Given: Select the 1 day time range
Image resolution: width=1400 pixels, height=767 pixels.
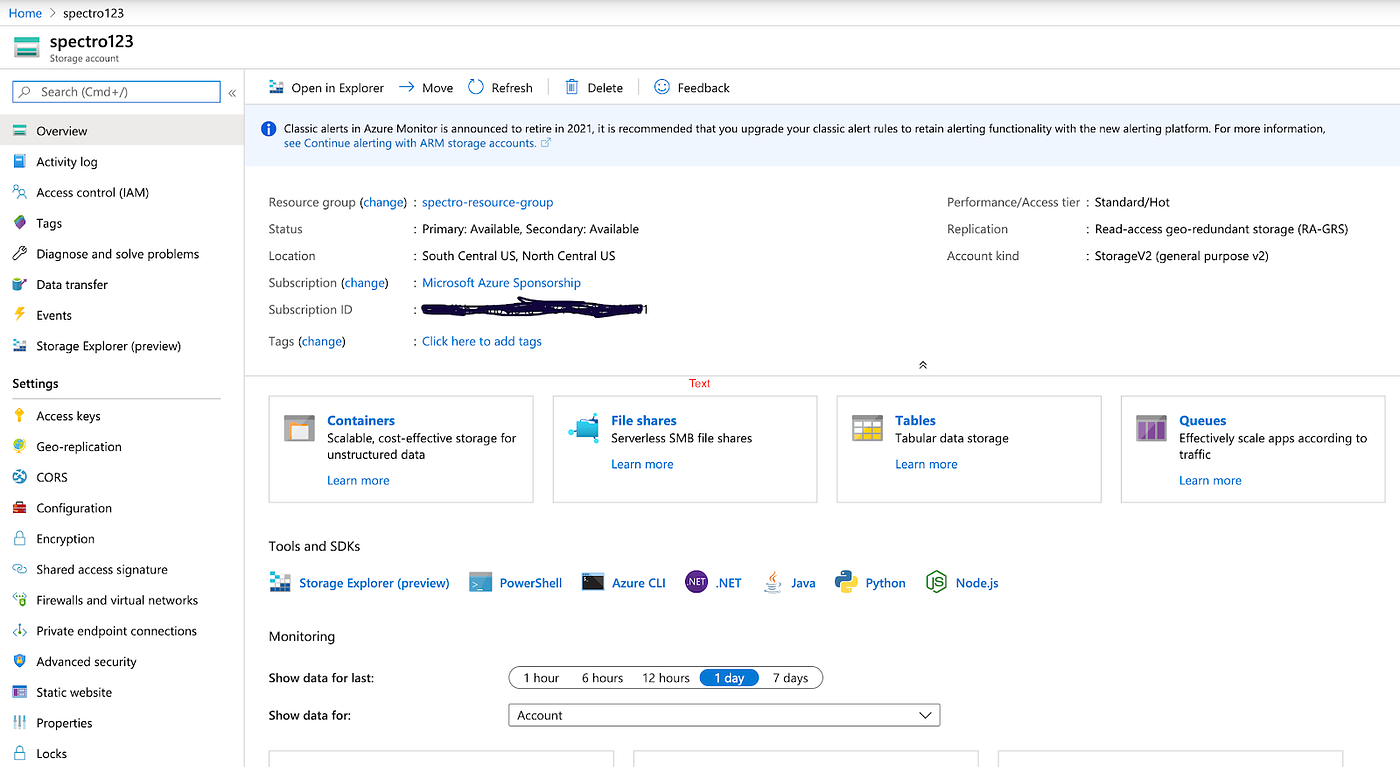Looking at the screenshot, I should [729, 678].
